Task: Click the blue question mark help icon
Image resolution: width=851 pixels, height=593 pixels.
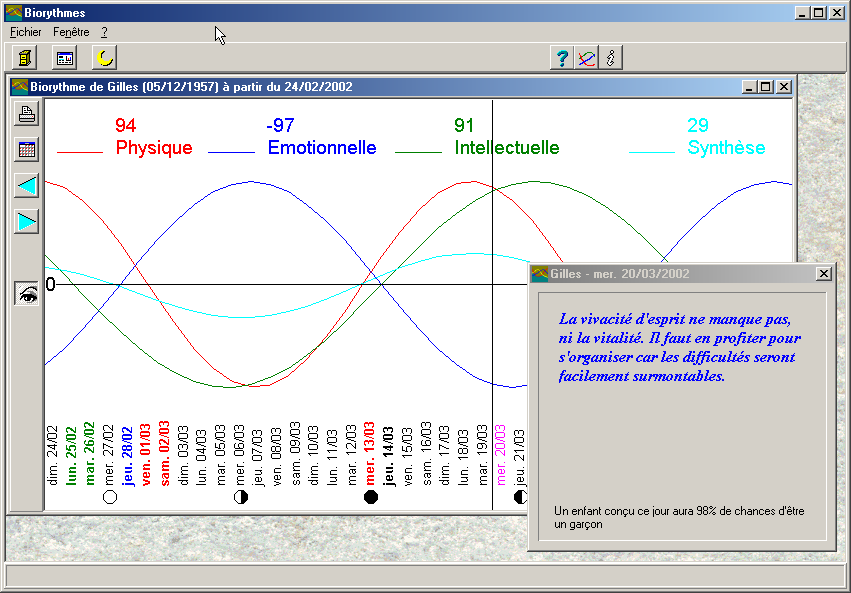Action: pos(562,58)
